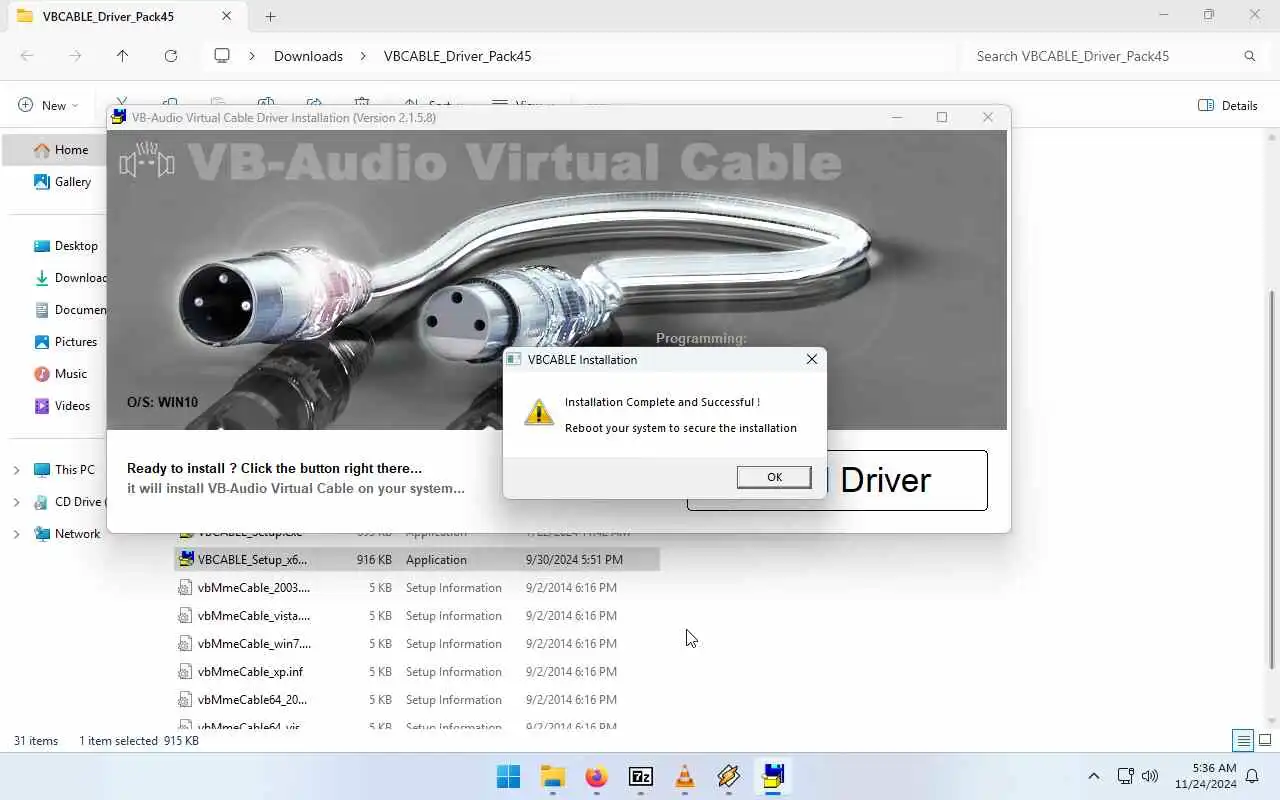1280x800 pixels.
Task: Click the Explorer vertical scrollbar
Action: [x=1272, y=480]
